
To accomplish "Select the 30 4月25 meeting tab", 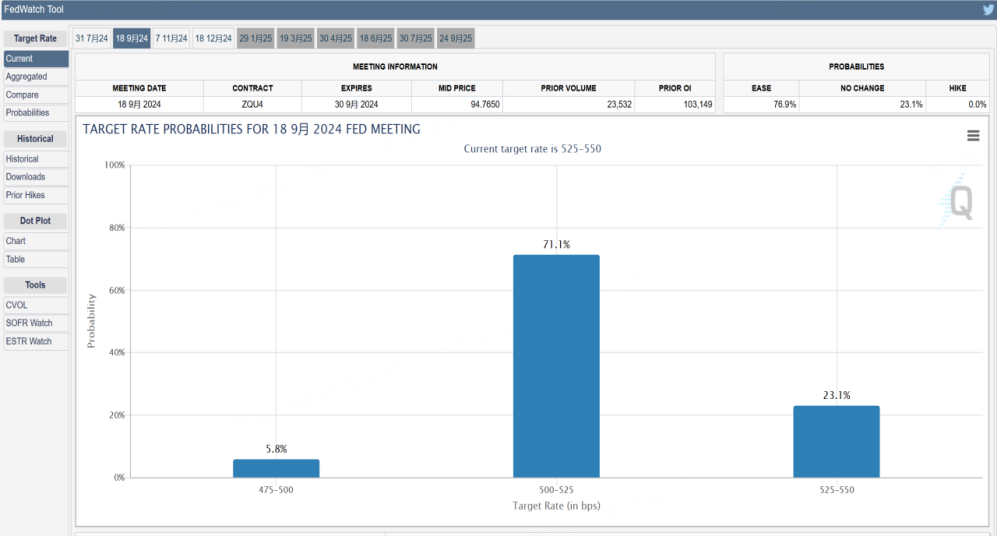I will 335,38.
